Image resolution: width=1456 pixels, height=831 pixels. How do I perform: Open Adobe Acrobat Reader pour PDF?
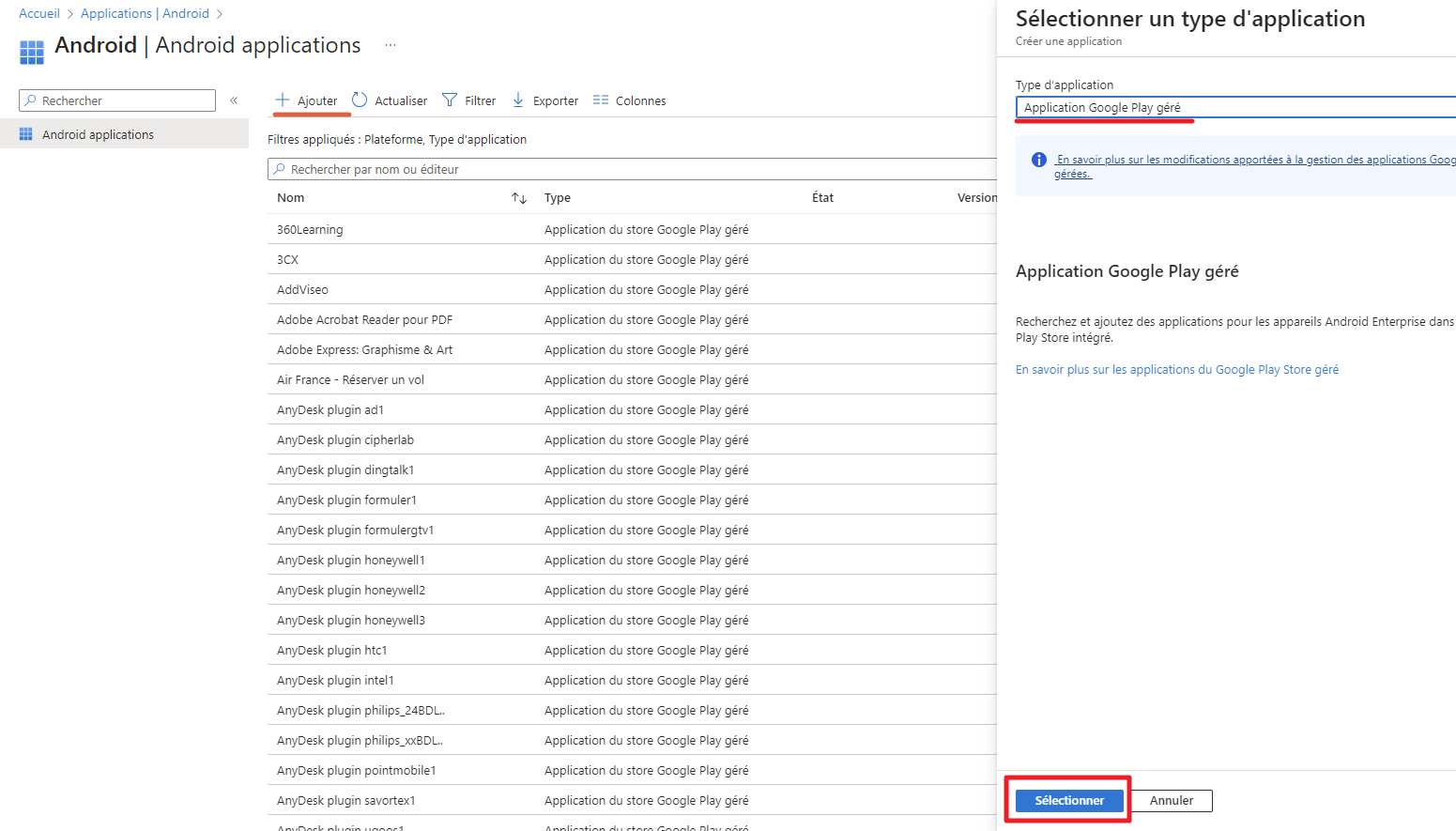click(x=364, y=320)
